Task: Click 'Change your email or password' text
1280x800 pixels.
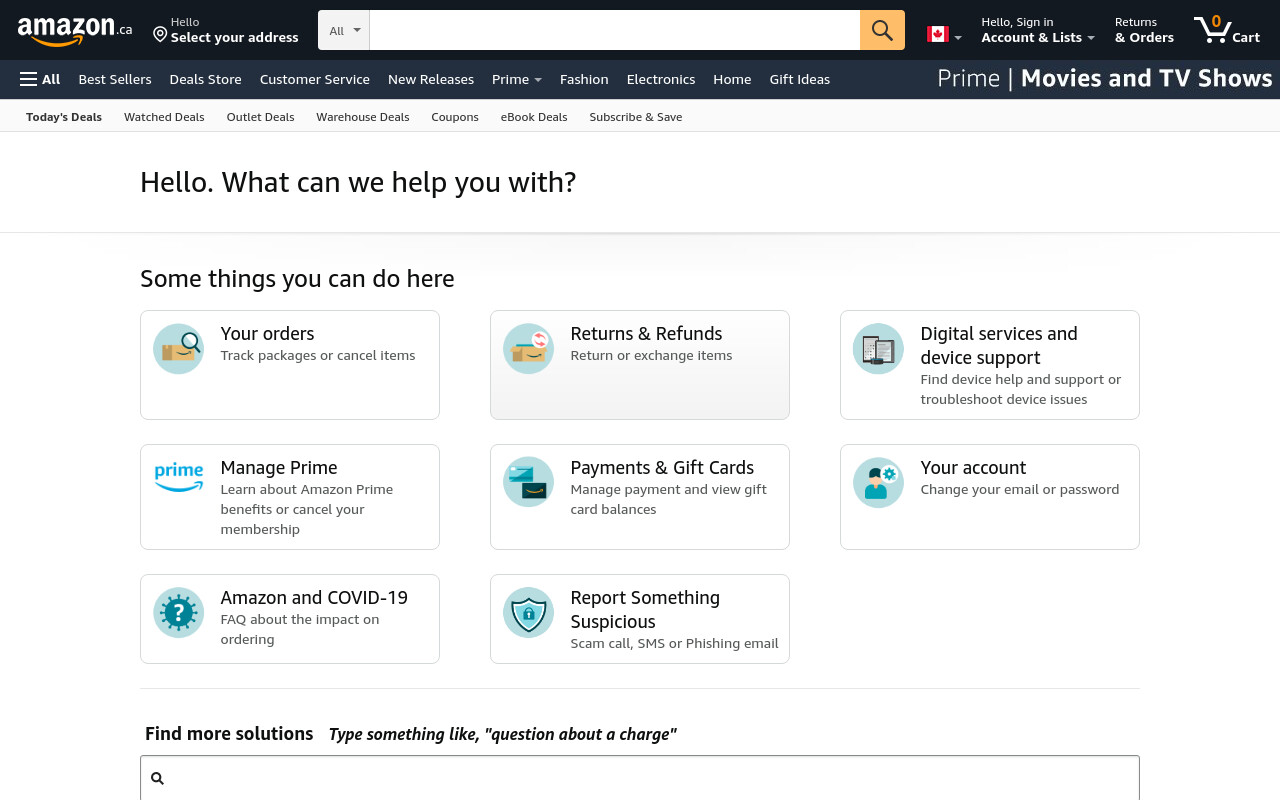Action: click(1020, 490)
